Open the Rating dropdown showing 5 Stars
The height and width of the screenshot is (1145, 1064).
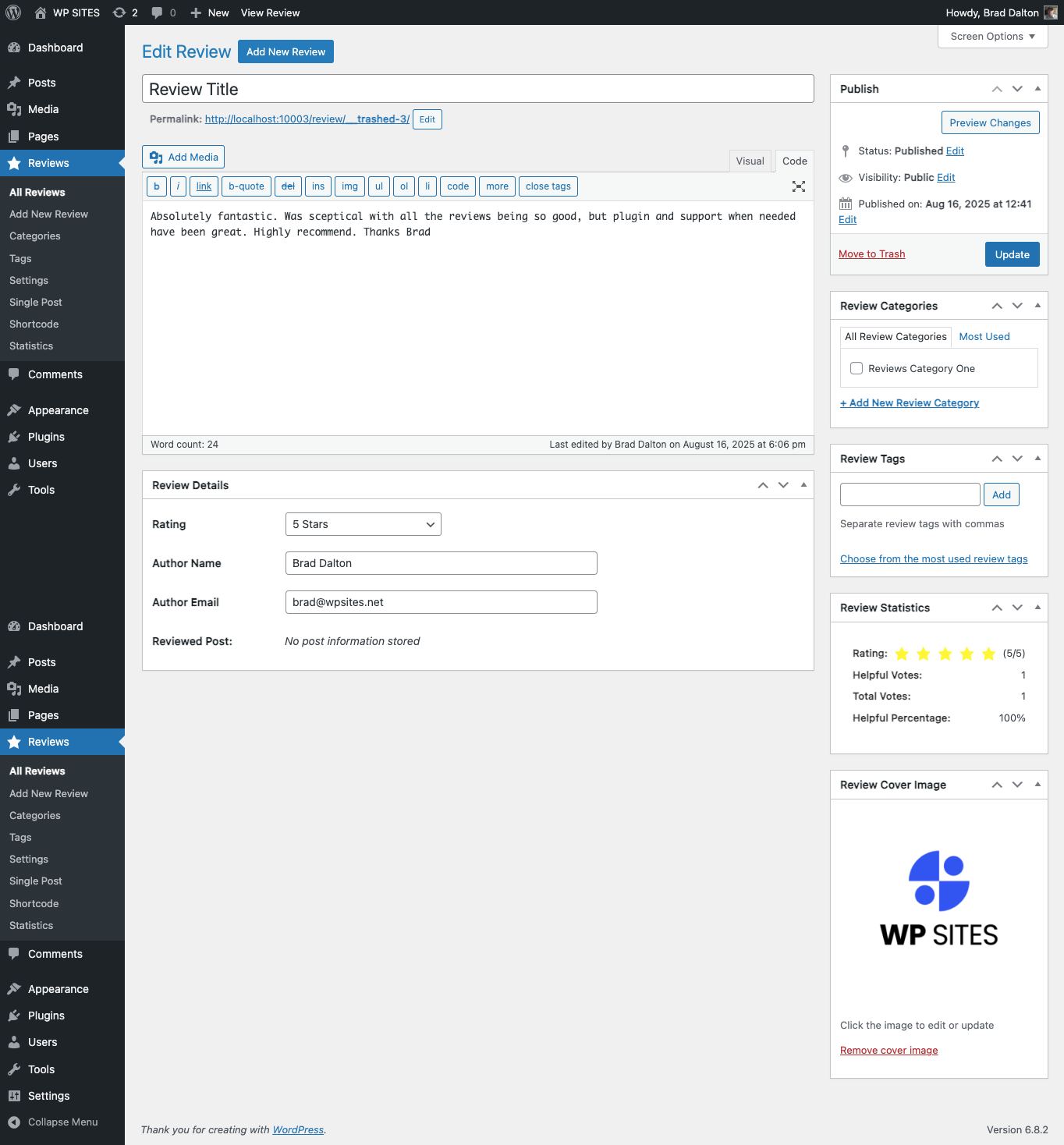pos(363,524)
